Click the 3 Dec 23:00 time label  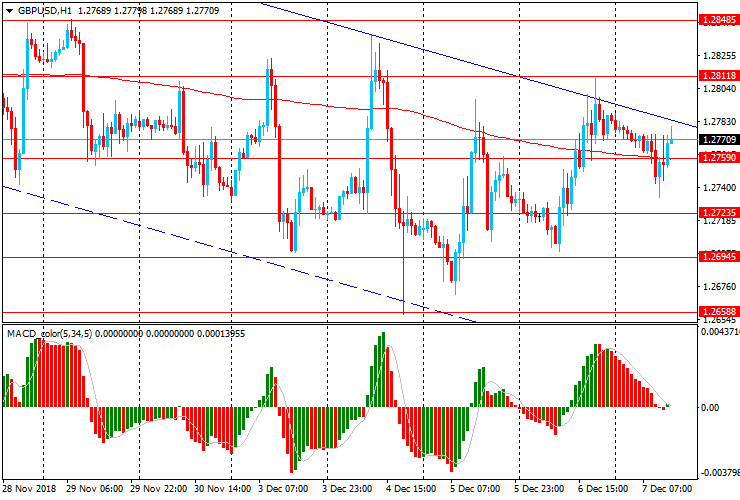(x=347, y=488)
